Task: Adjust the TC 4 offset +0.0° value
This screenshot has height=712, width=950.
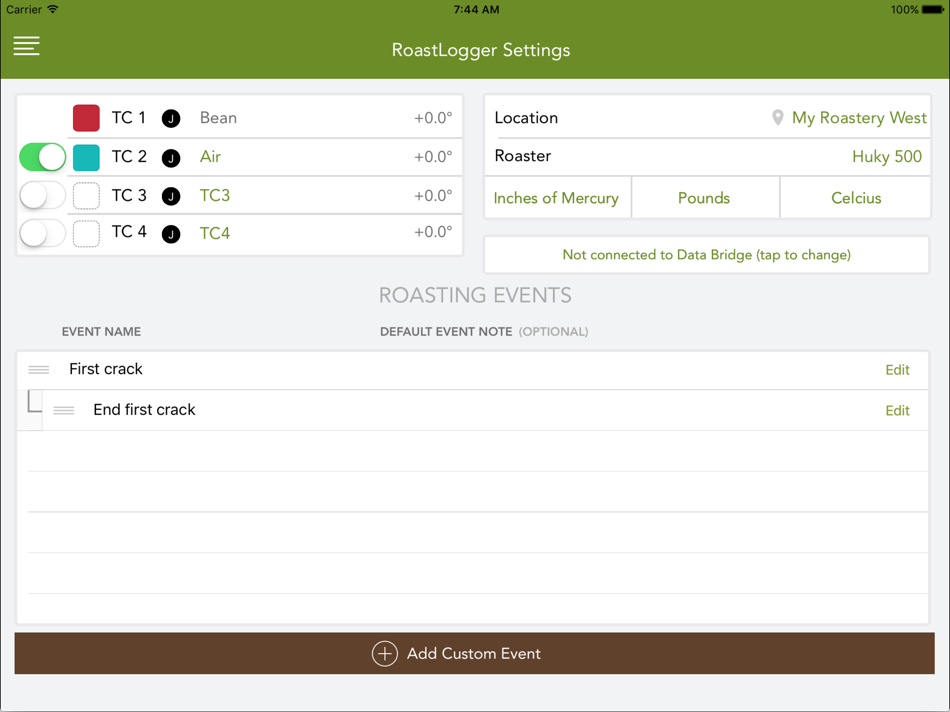Action: pos(433,231)
